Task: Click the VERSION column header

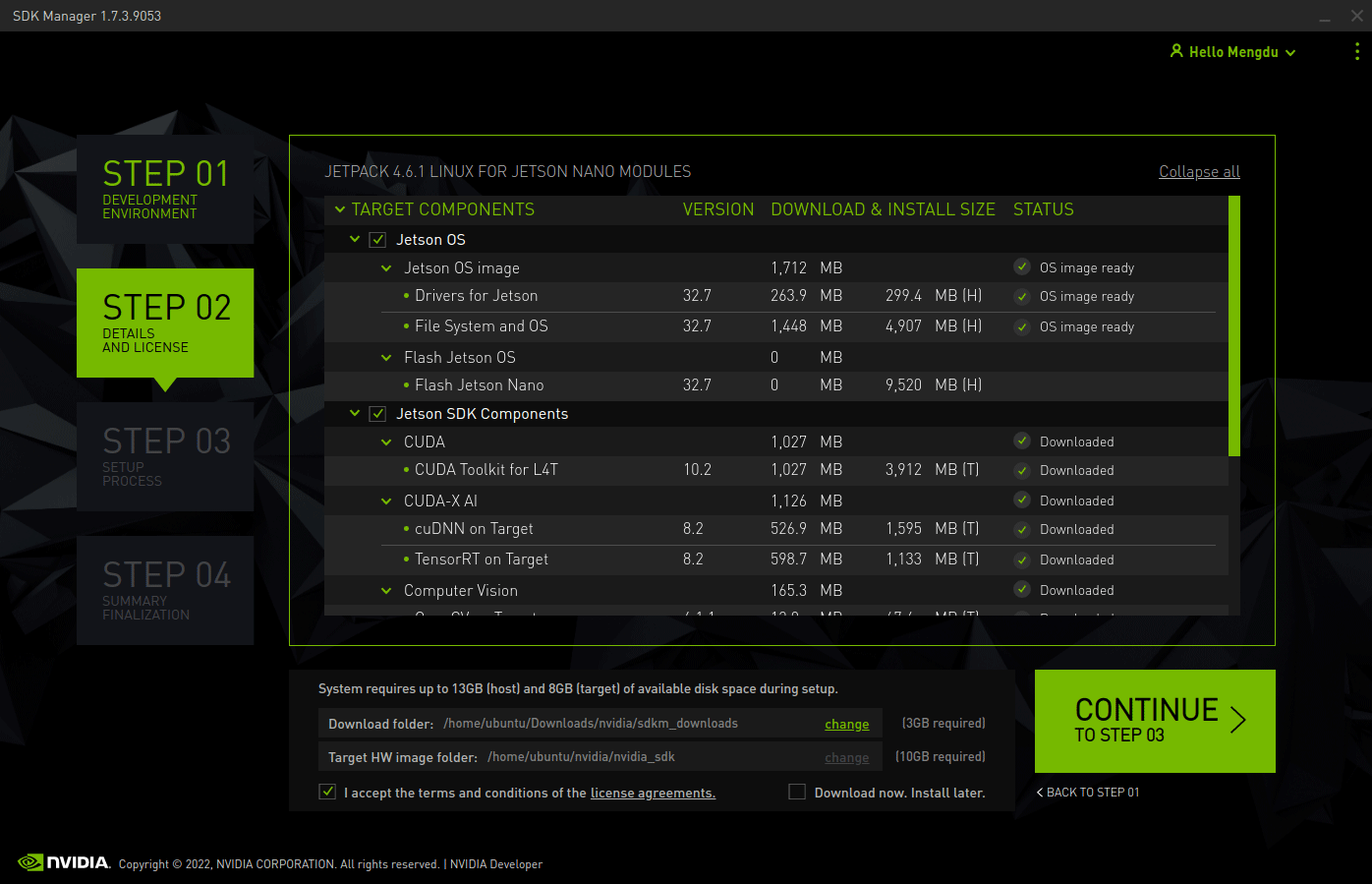Action: click(718, 209)
